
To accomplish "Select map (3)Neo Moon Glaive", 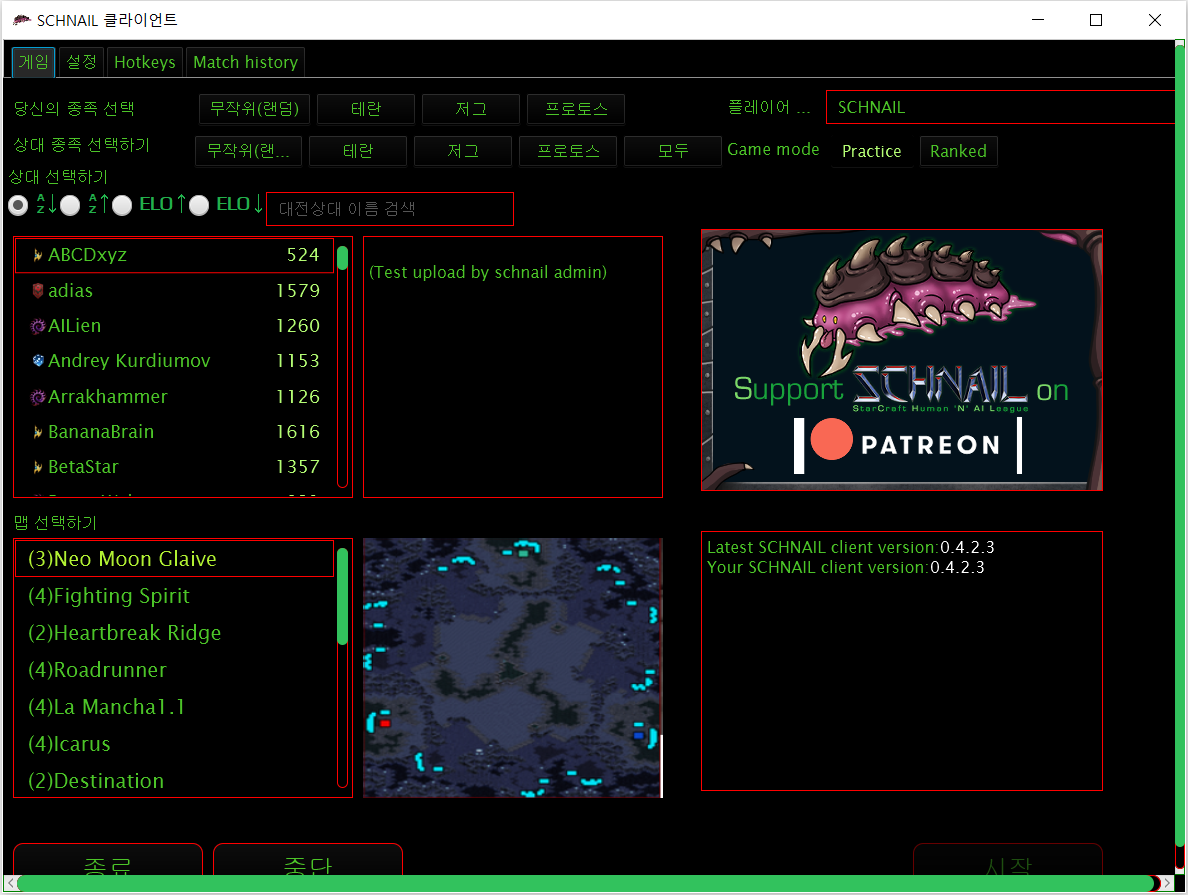I will (x=174, y=559).
